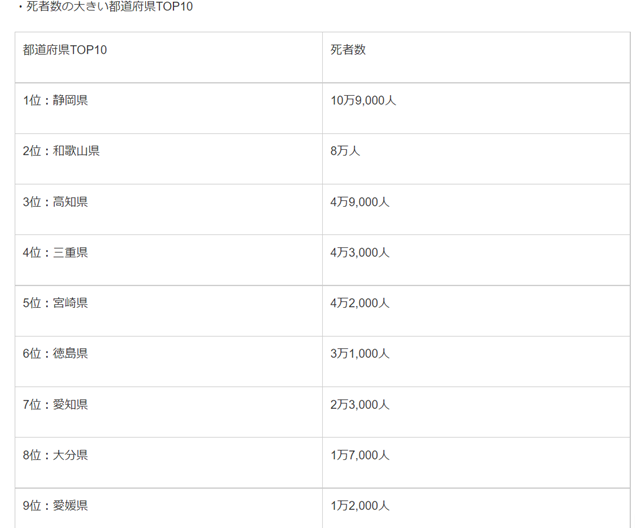Click the cell 5位：宮崎県
Viewport: 635px width, 528px height.
point(55,303)
